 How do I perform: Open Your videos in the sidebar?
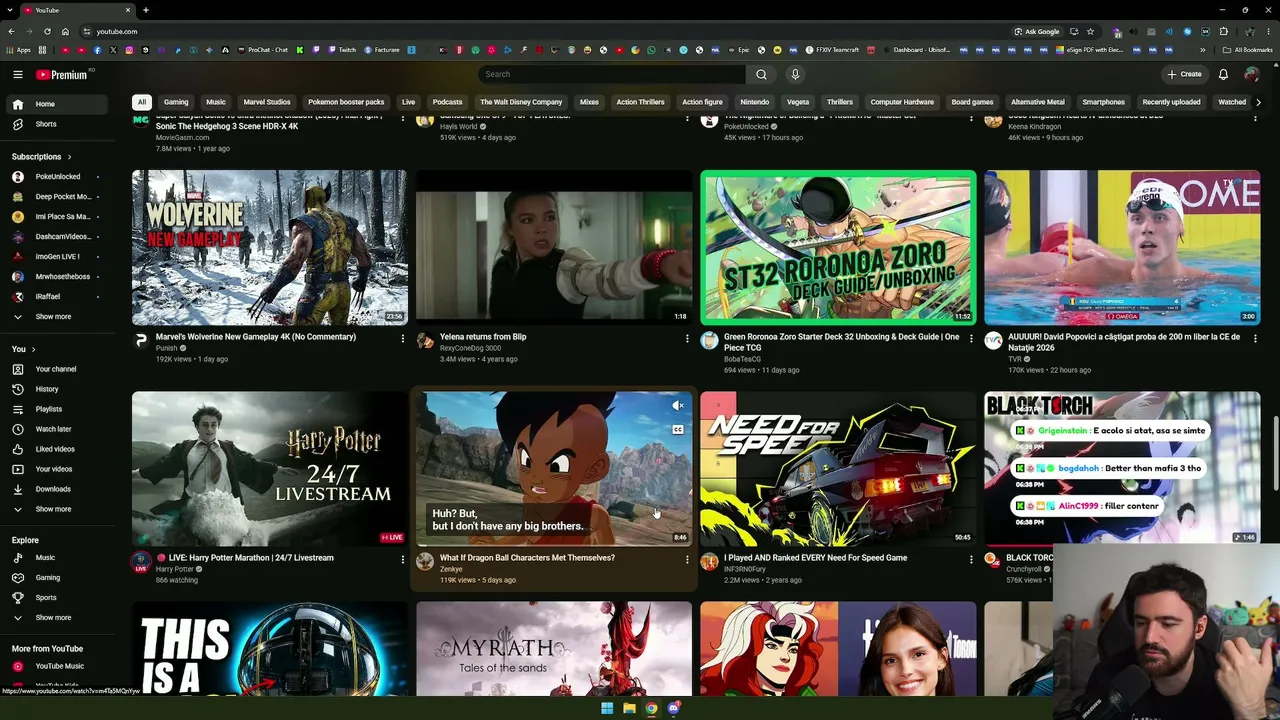click(x=56, y=469)
